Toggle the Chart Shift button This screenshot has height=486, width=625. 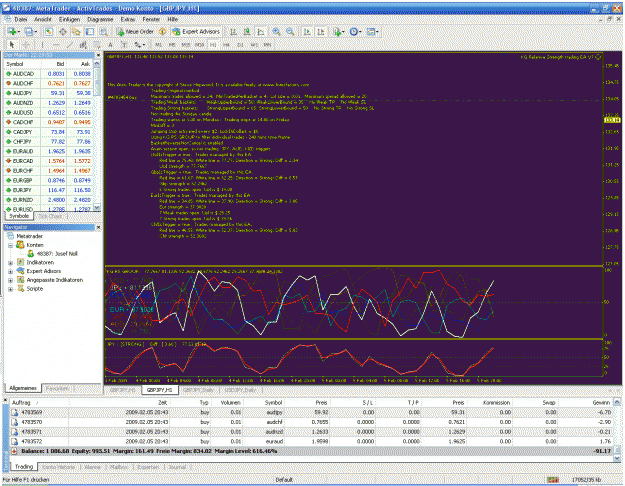321,31
